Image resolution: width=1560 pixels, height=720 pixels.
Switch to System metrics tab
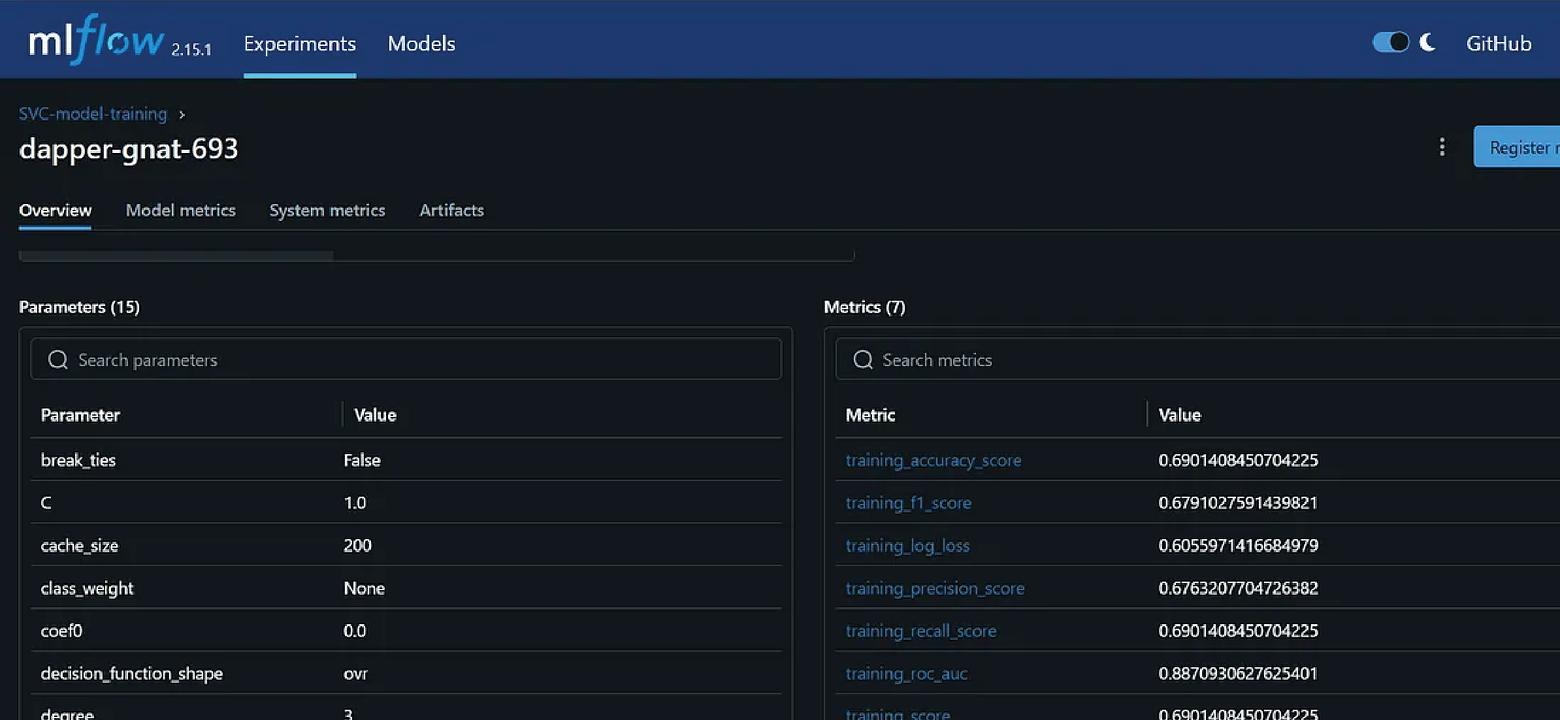pos(327,210)
